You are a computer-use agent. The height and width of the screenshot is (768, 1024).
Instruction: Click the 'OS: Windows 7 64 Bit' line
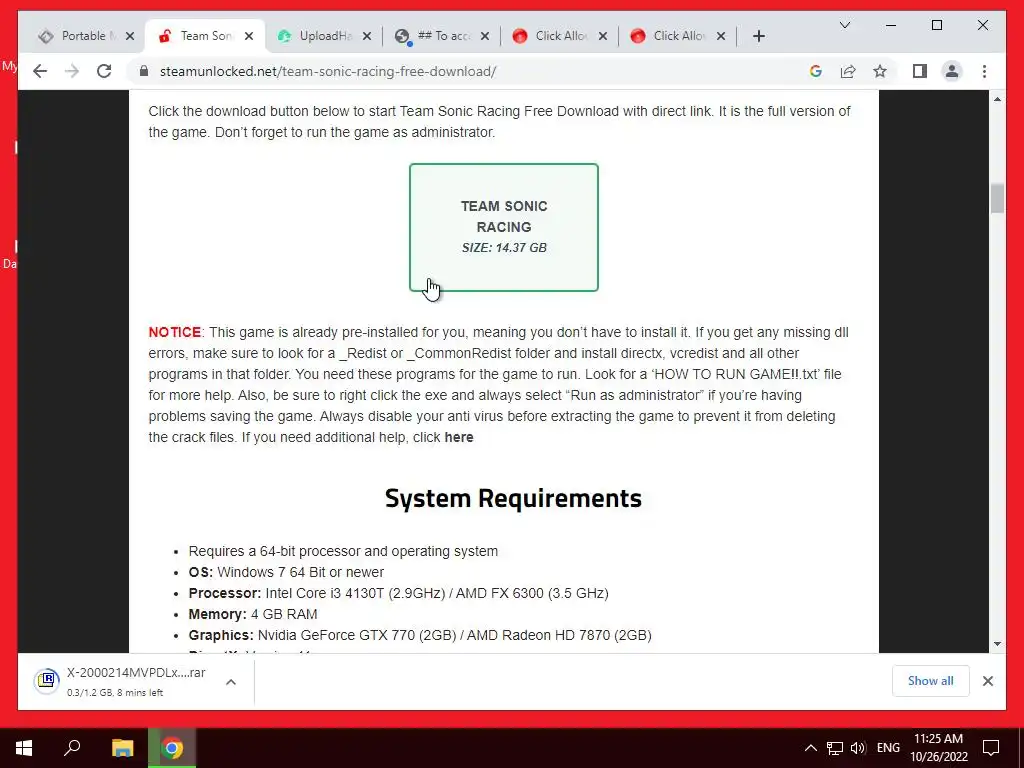coord(286,572)
